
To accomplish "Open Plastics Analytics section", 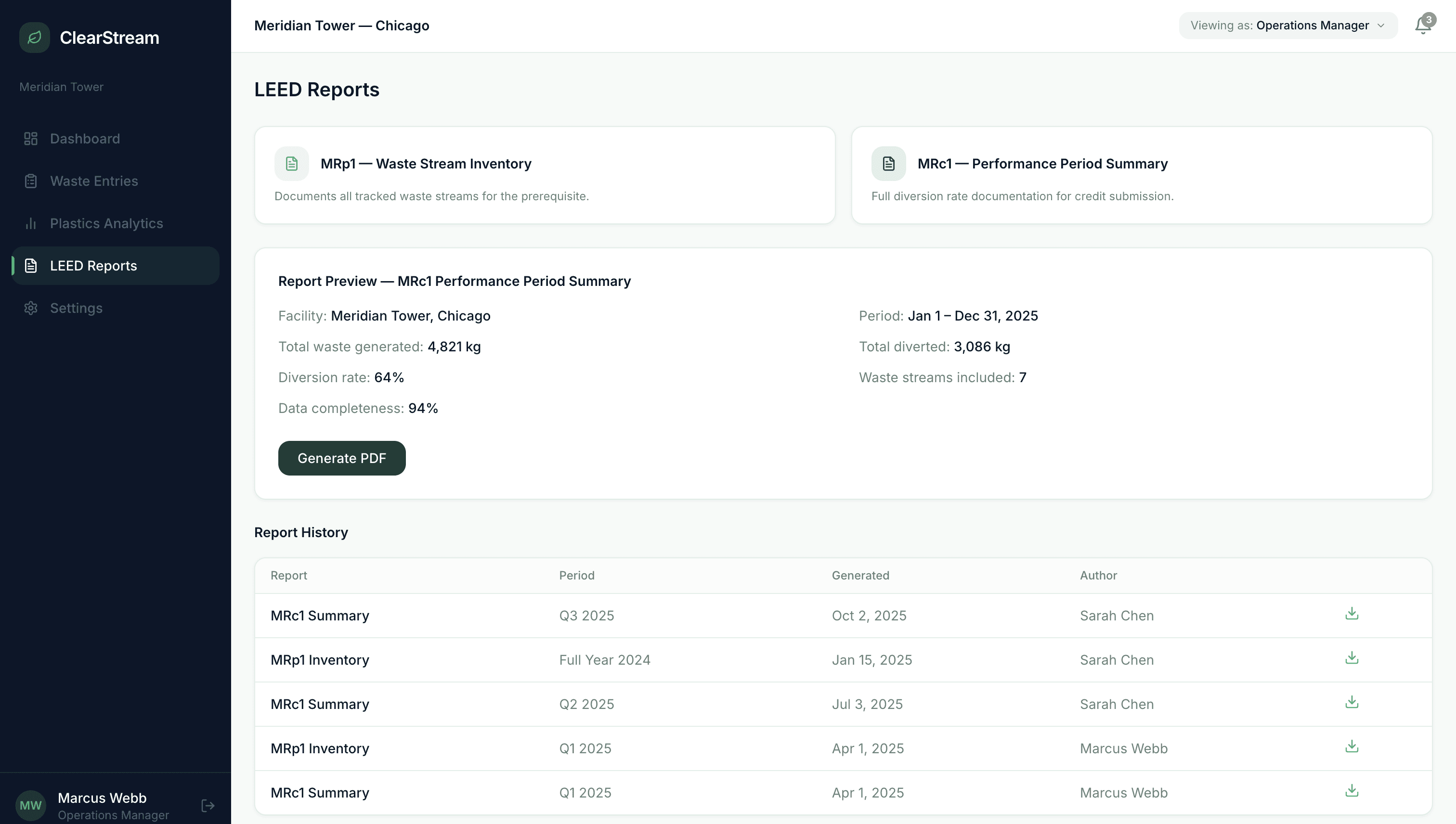I will click(106, 223).
